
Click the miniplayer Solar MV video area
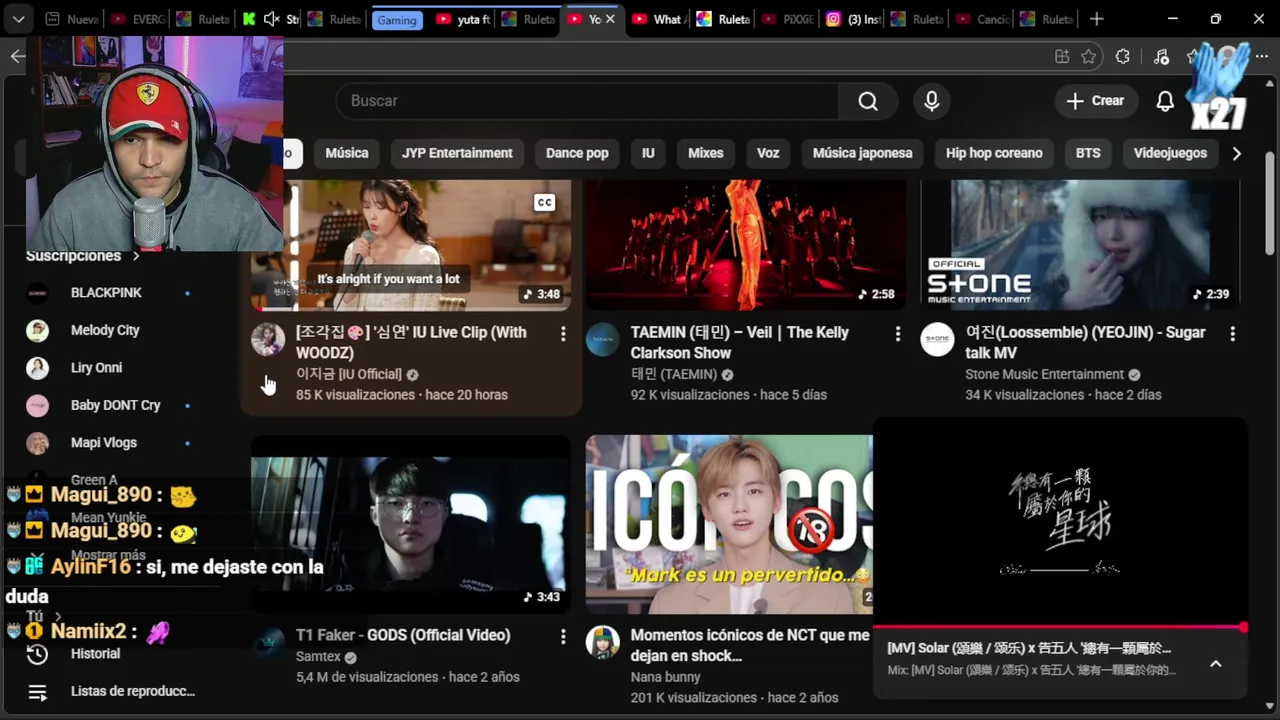1060,522
